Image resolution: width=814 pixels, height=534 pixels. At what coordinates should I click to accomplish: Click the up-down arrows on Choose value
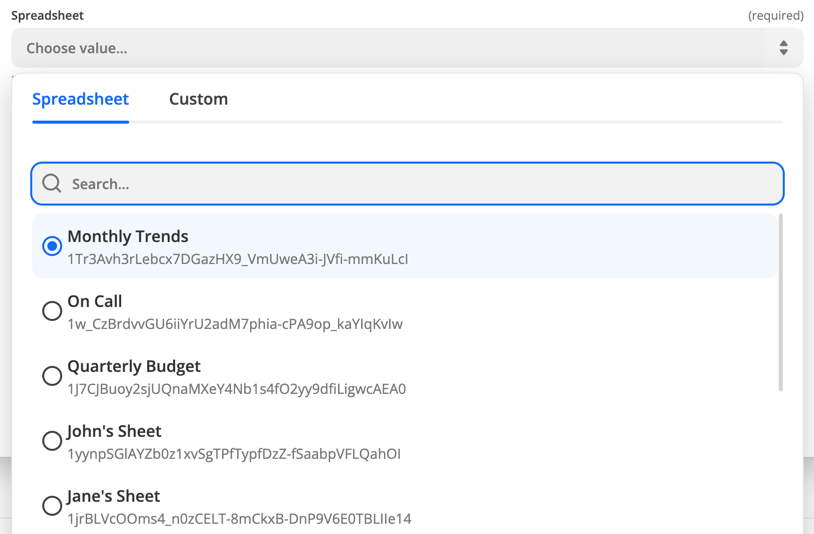coord(783,48)
